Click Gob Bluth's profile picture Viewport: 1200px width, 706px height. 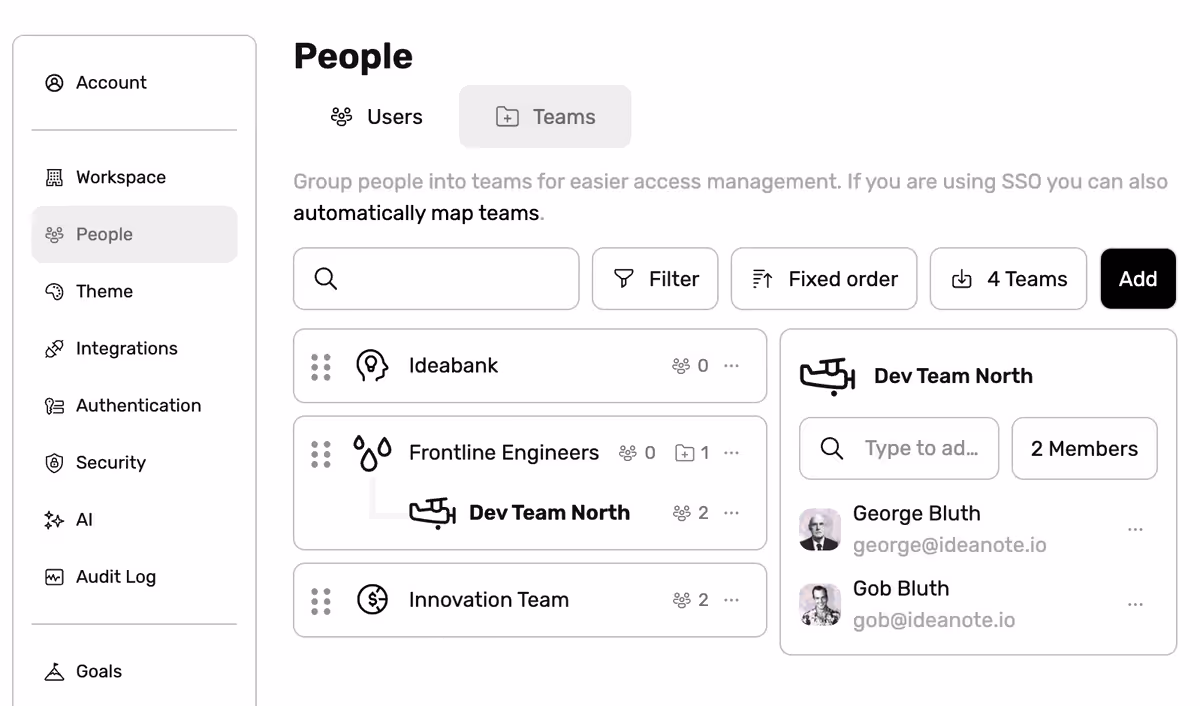820,603
